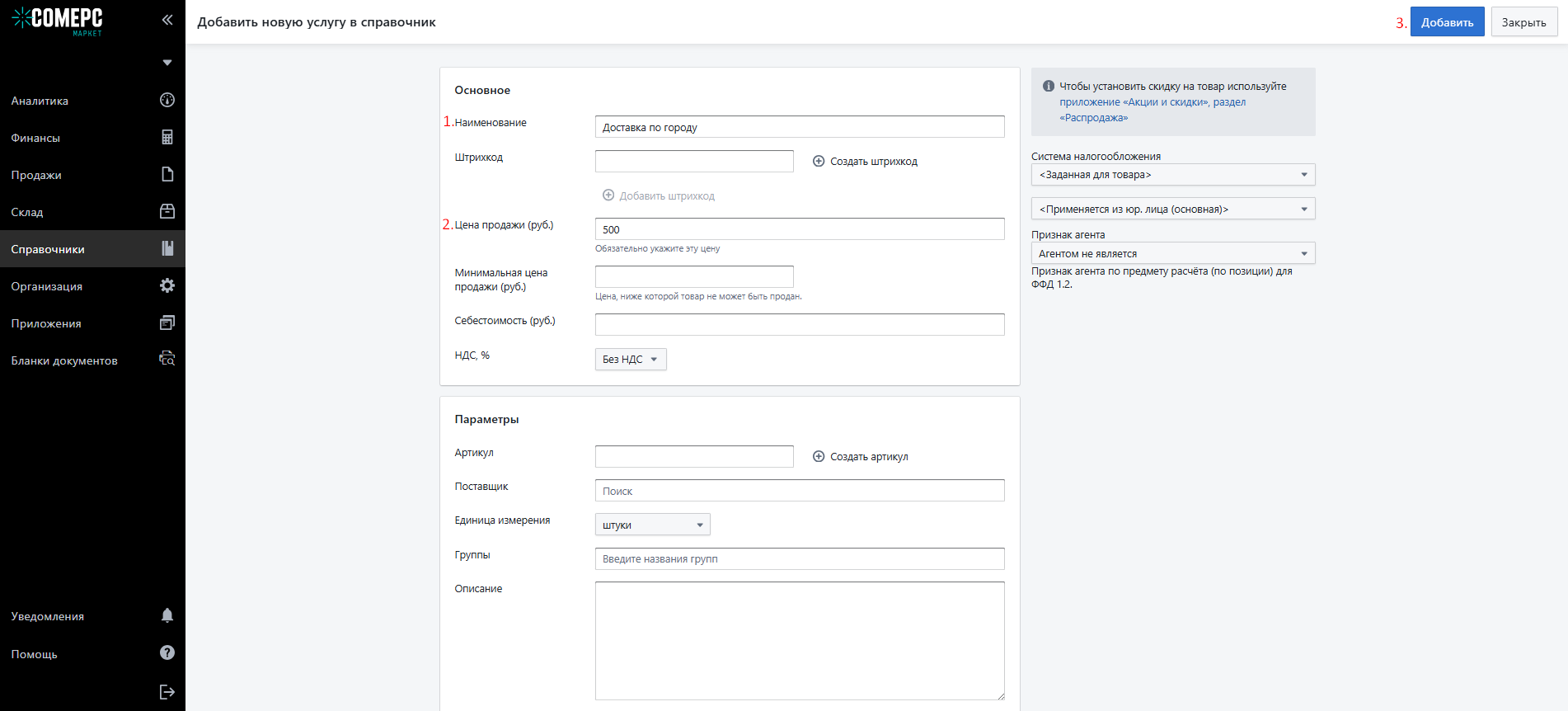This screenshot has width=1568, height=711.
Task: Open the Продажи menu section
Action: click(37, 175)
